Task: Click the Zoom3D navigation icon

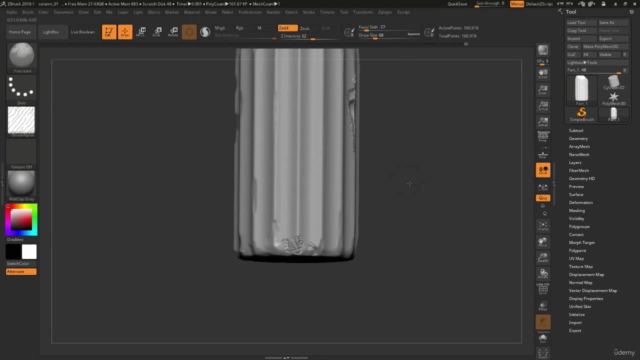Action: [543, 258]
